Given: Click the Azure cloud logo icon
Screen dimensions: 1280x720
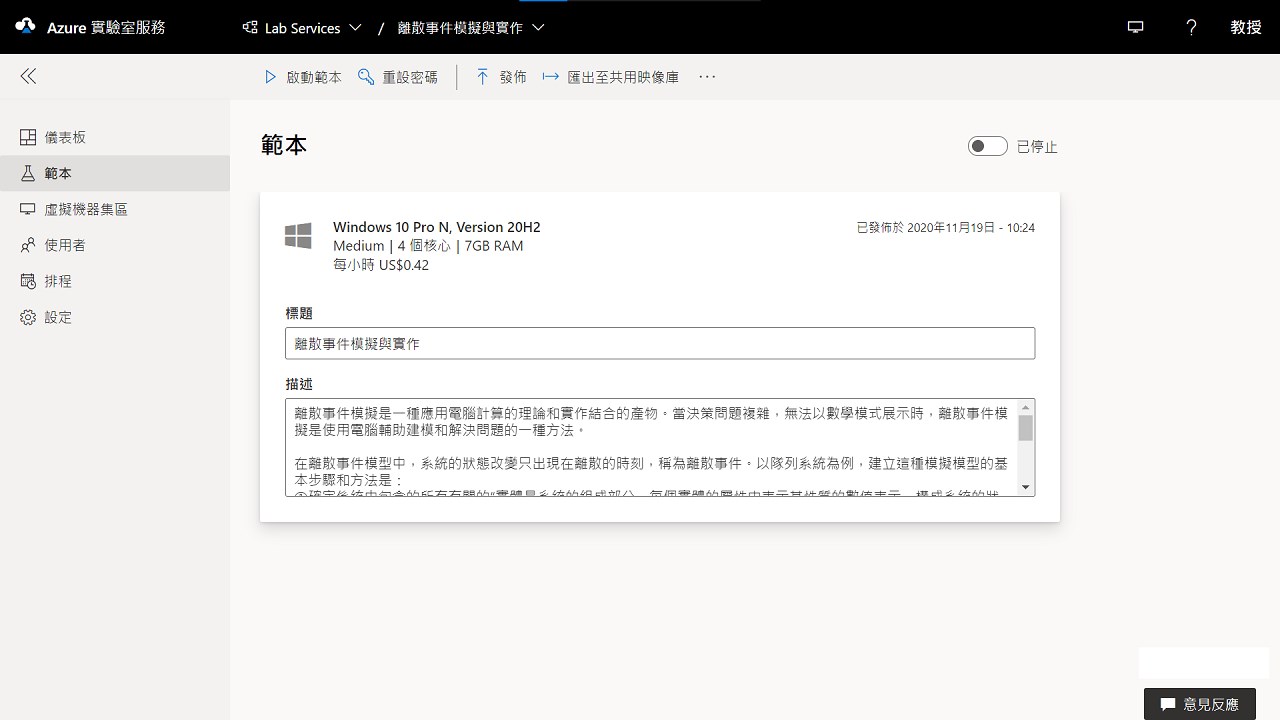Looking at the screenshot, I should 25,27.
